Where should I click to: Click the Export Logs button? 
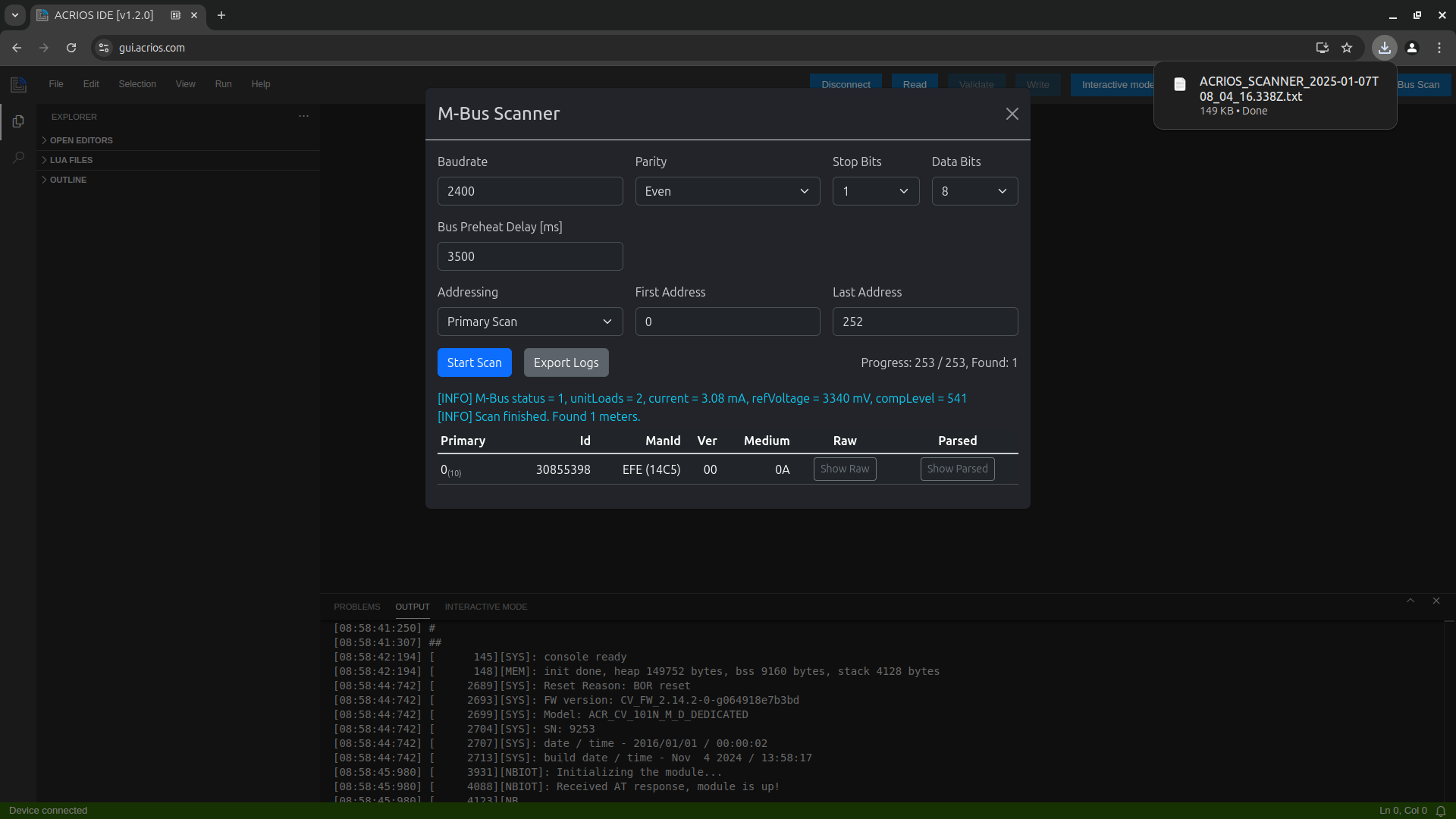566,362
